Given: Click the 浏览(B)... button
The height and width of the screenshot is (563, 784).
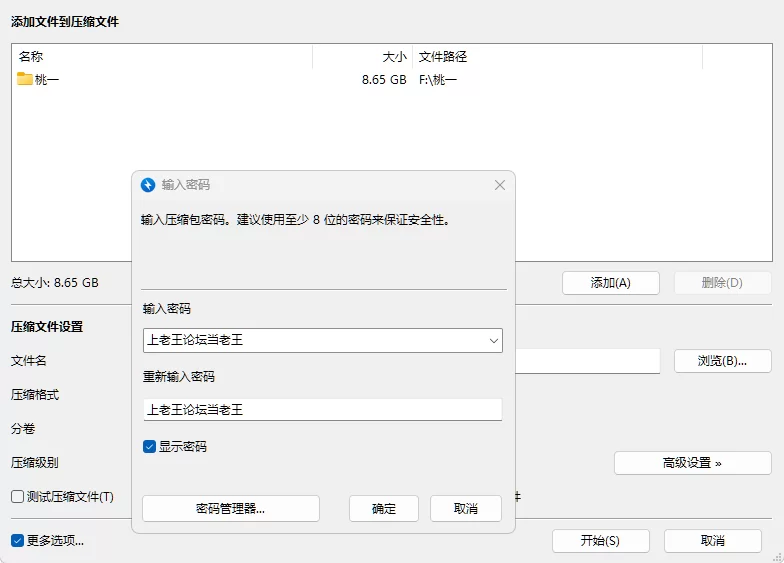Looking at the screenshot, I should click(722, 361).
